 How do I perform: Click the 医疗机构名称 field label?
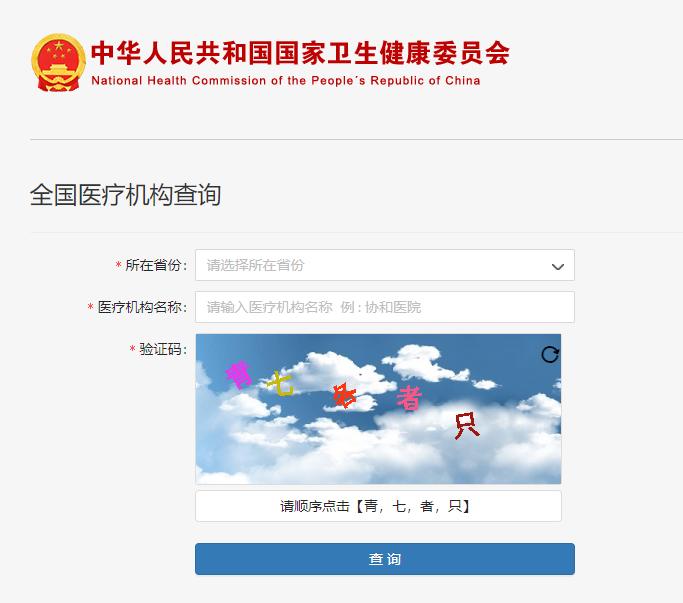tap(142, 307)
